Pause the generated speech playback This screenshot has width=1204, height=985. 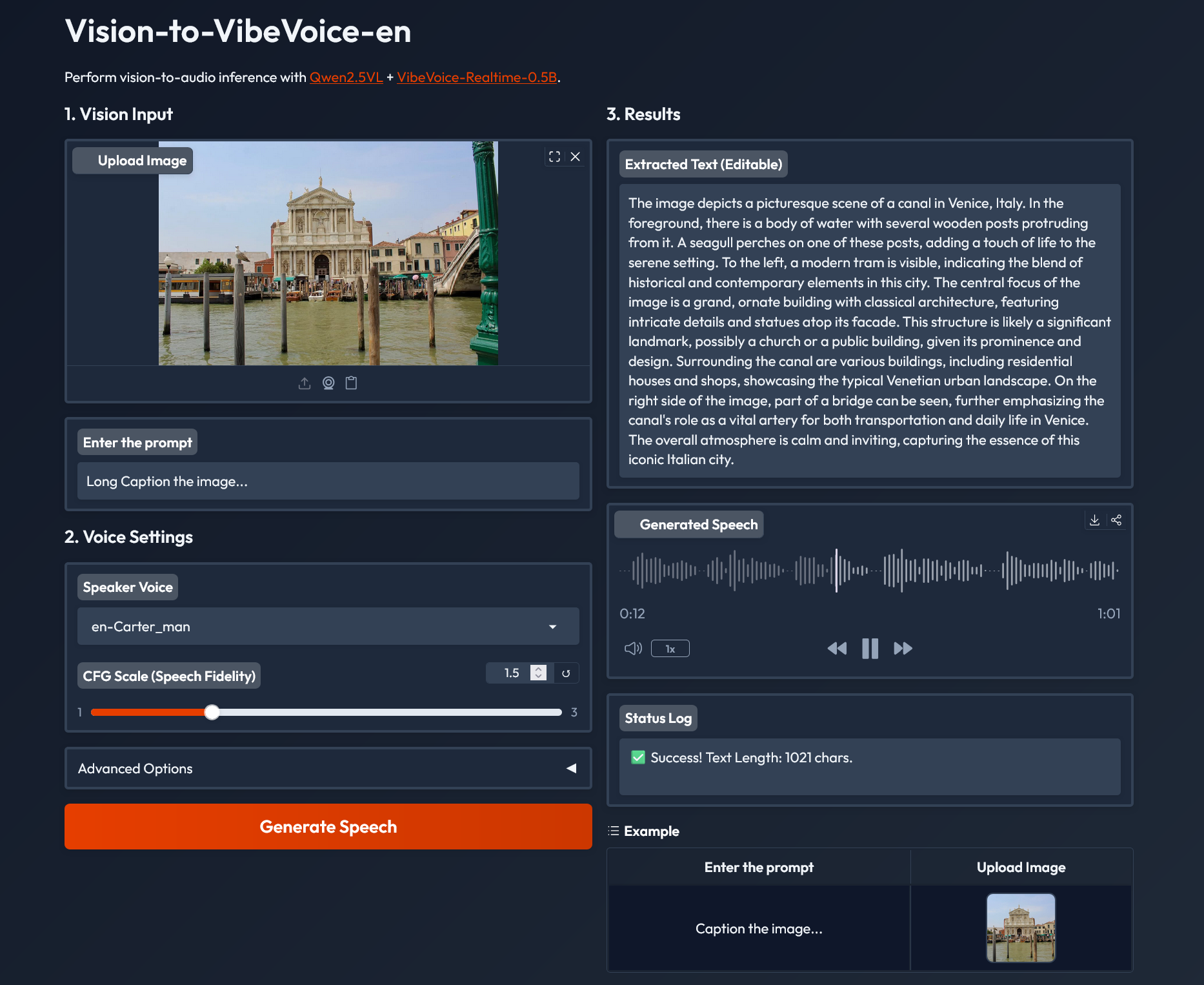[x=870, y=648]
